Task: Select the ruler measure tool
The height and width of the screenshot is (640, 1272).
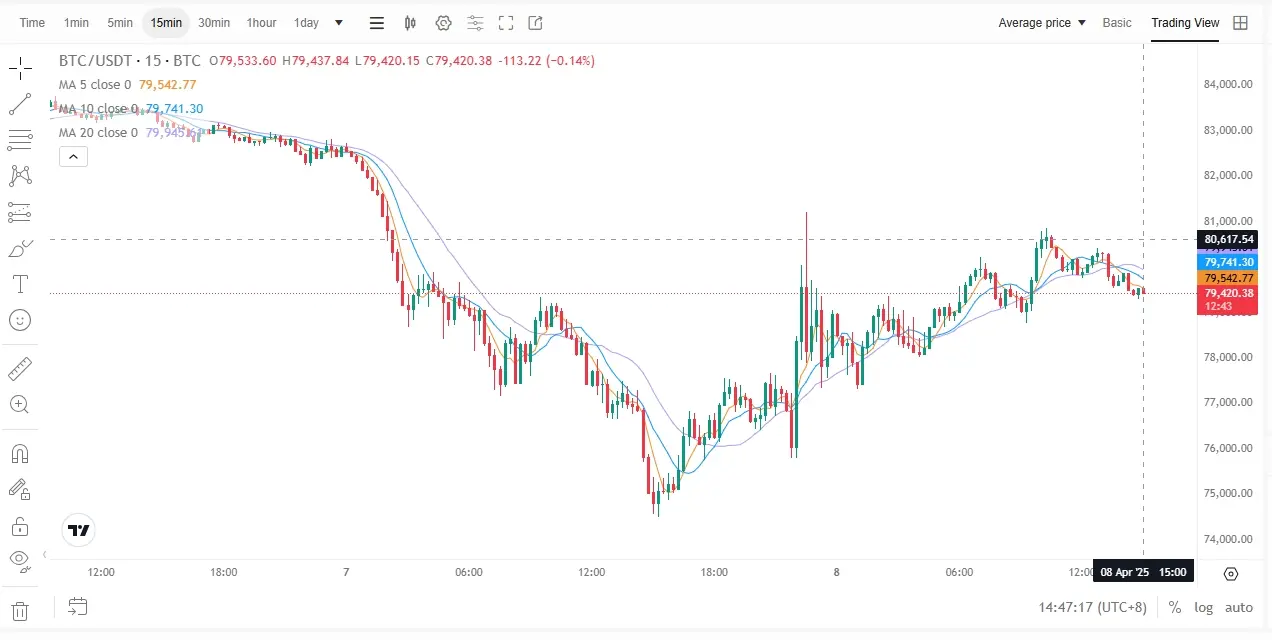Action: (19, 369)
